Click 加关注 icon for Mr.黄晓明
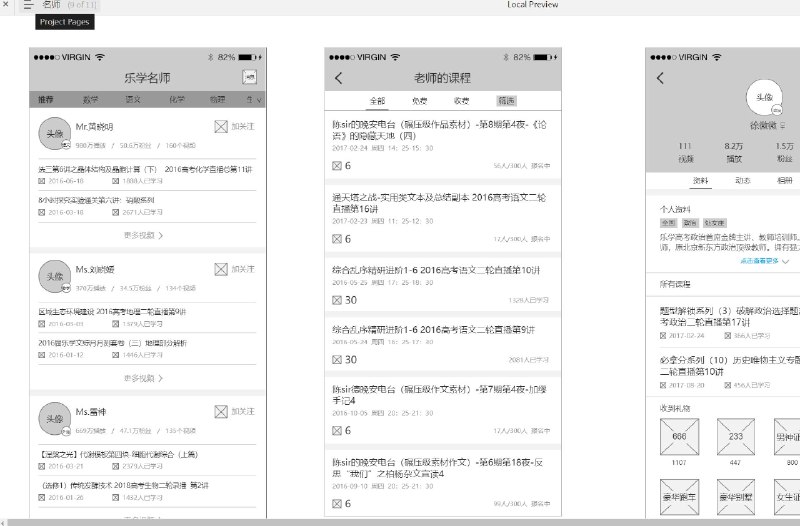This screenshot has width=800, height=526. [x=221, y=127]
